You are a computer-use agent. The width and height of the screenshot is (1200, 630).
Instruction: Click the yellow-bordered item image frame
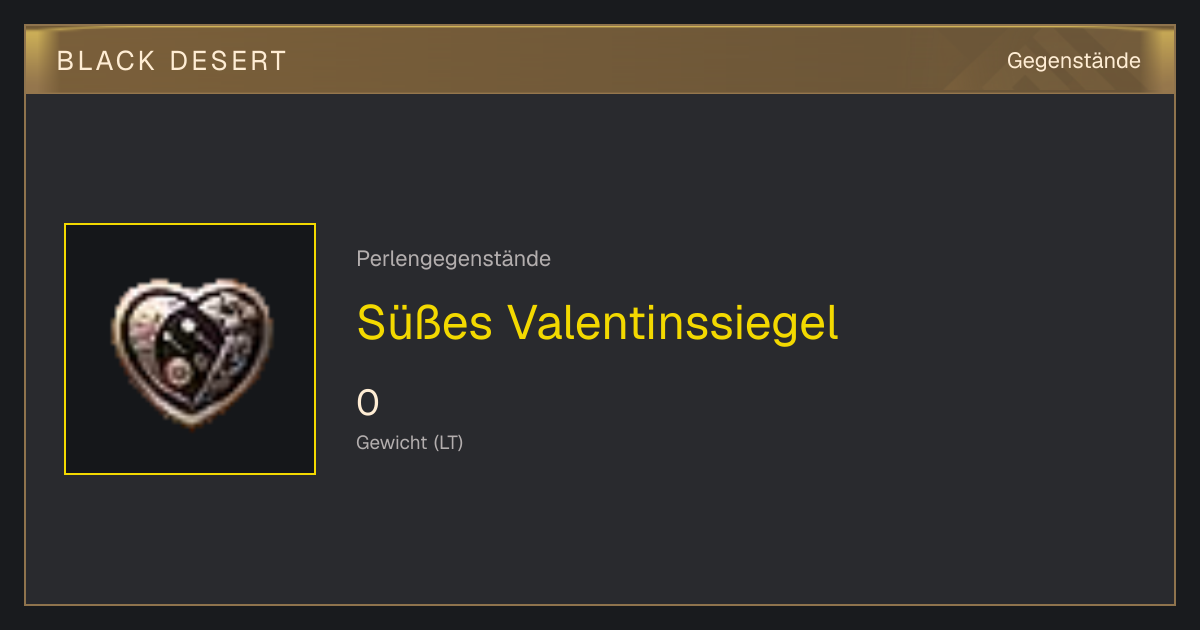[190, 349]
